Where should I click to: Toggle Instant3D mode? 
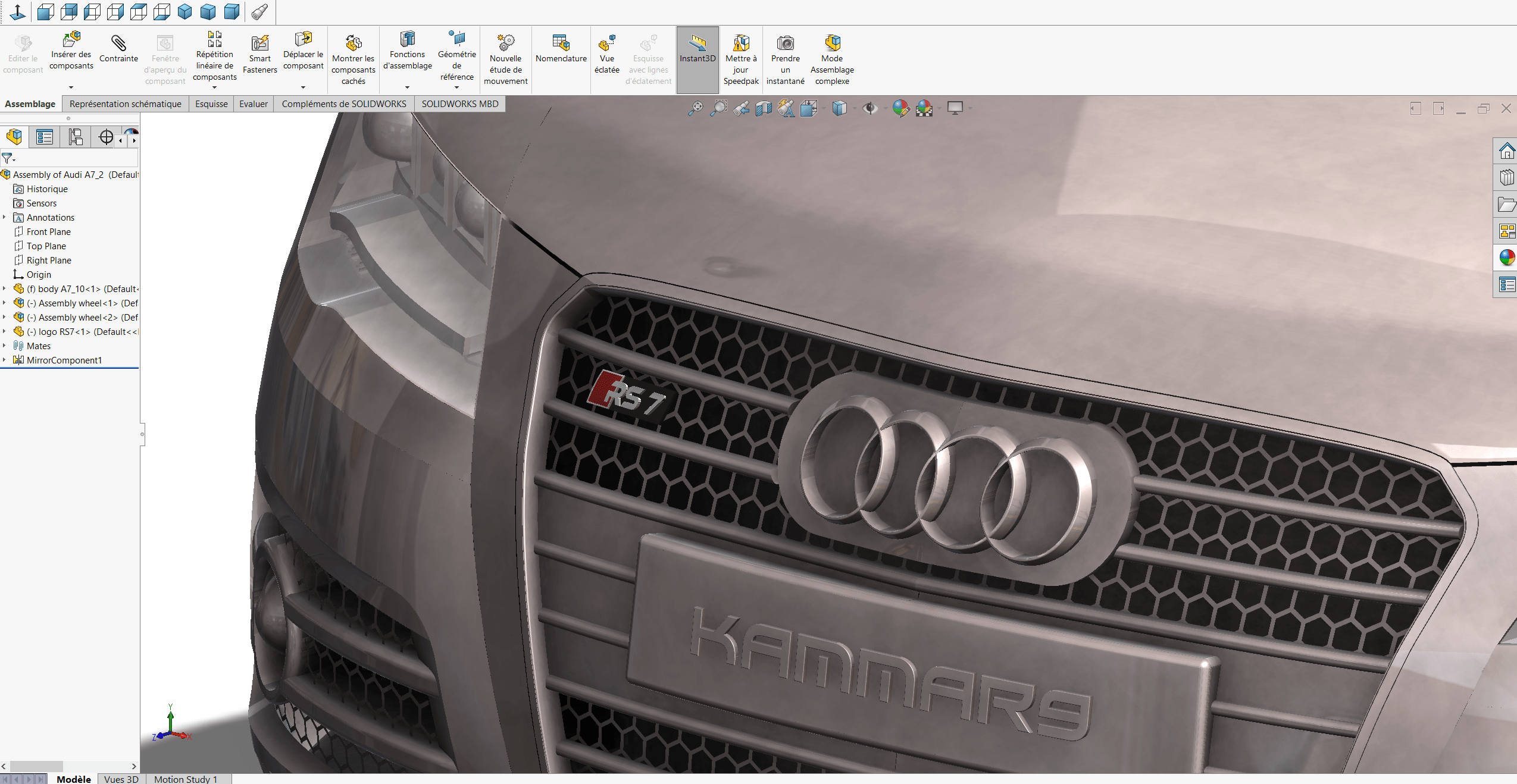[x=697, y=59]
